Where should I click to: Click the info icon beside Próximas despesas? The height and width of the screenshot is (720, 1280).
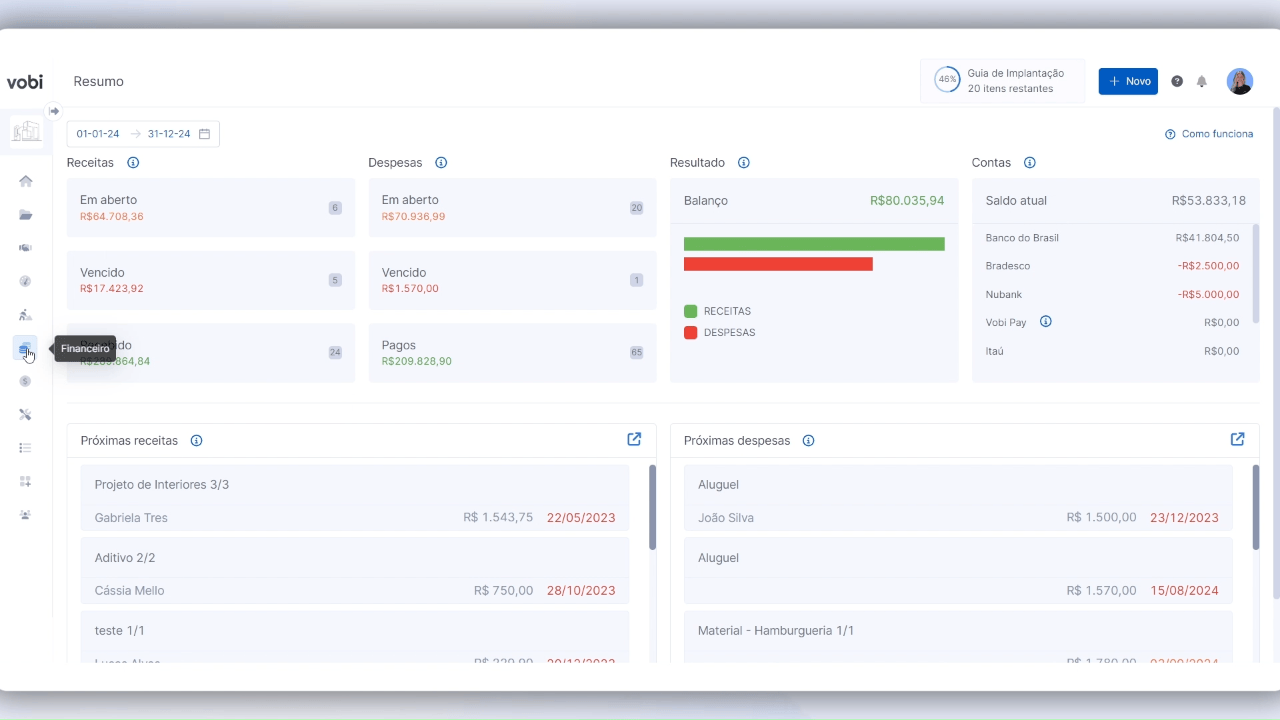809,441
